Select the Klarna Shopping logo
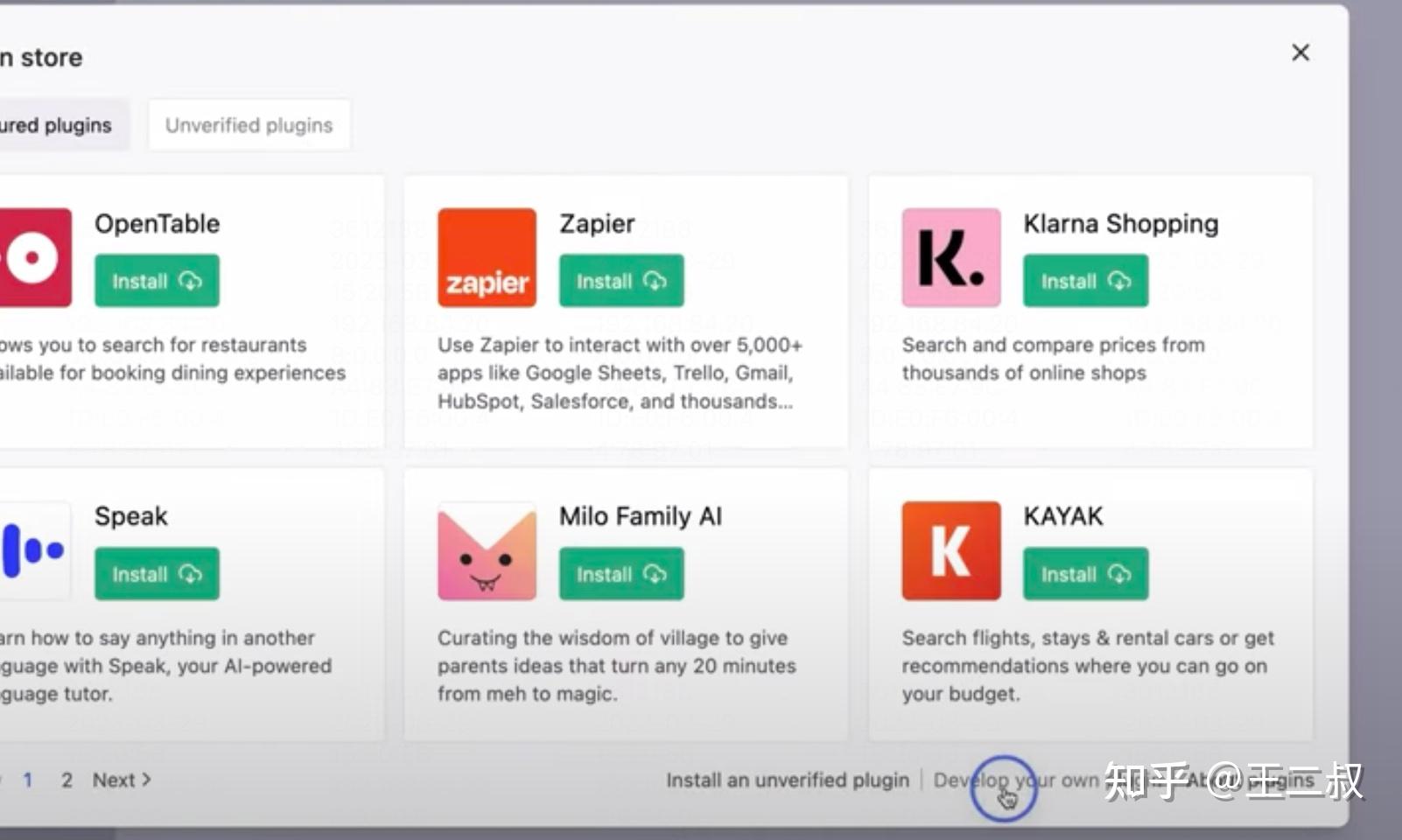1402x840 pixels. click(950, 258)
